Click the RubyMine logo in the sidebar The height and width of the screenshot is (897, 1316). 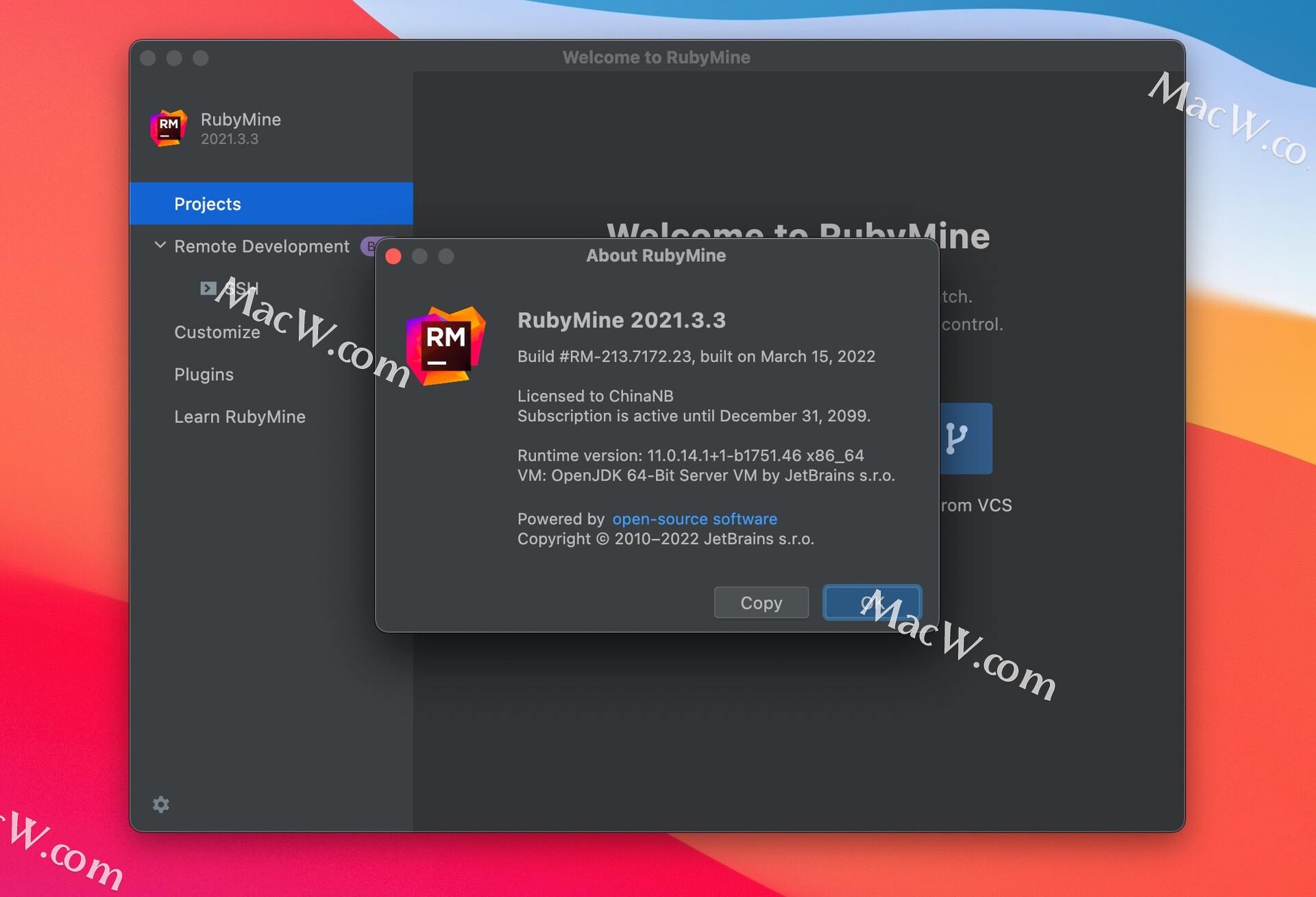pos(168,128)
